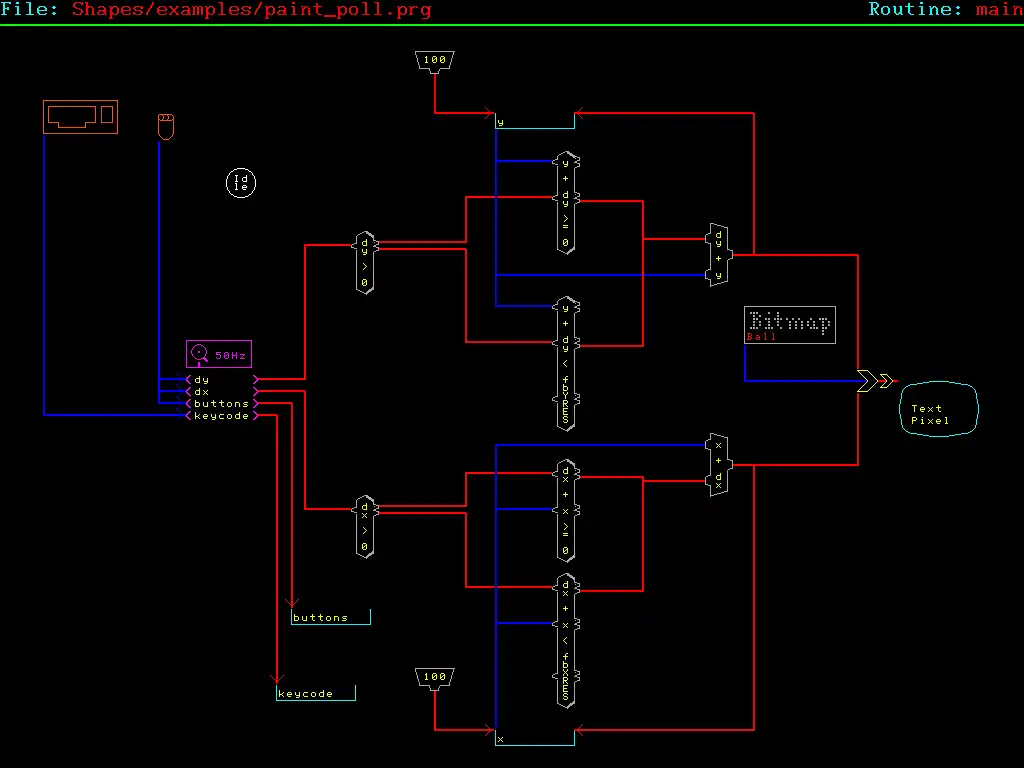The image size is (1024, 768).
Task: Click the yellow merge arrow connector
Action: [874, 381]
